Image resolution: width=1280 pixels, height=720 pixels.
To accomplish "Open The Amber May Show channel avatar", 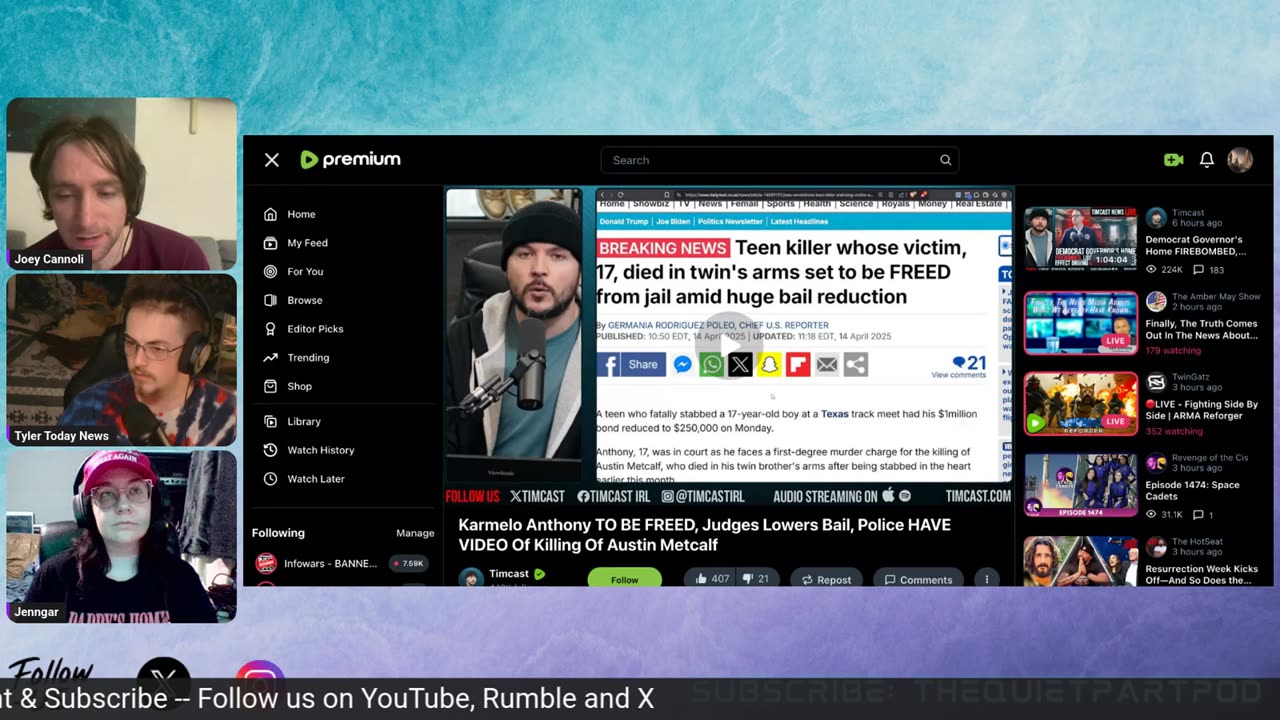I will 1156,301.
